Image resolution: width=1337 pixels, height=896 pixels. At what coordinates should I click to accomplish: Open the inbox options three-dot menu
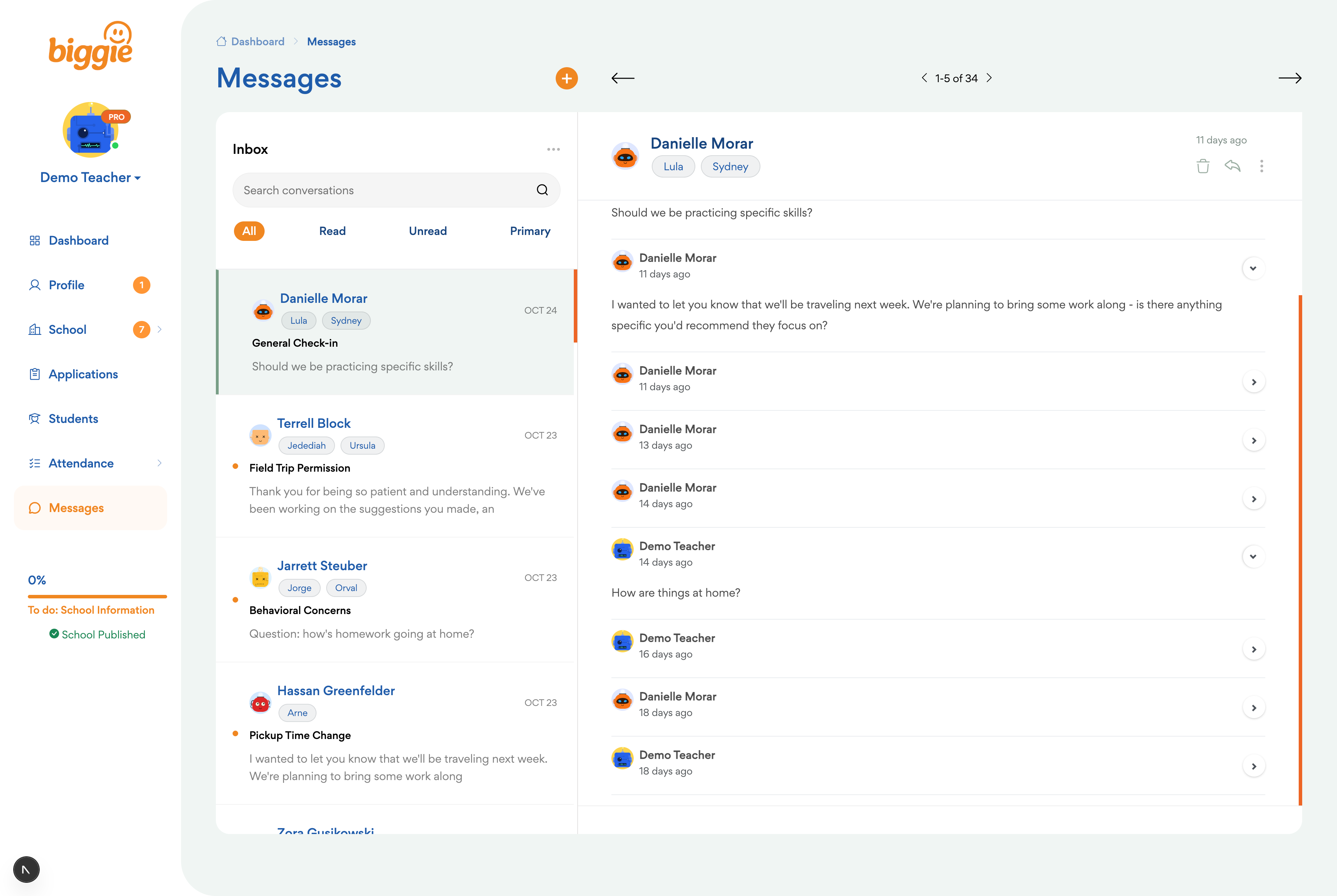553,149
